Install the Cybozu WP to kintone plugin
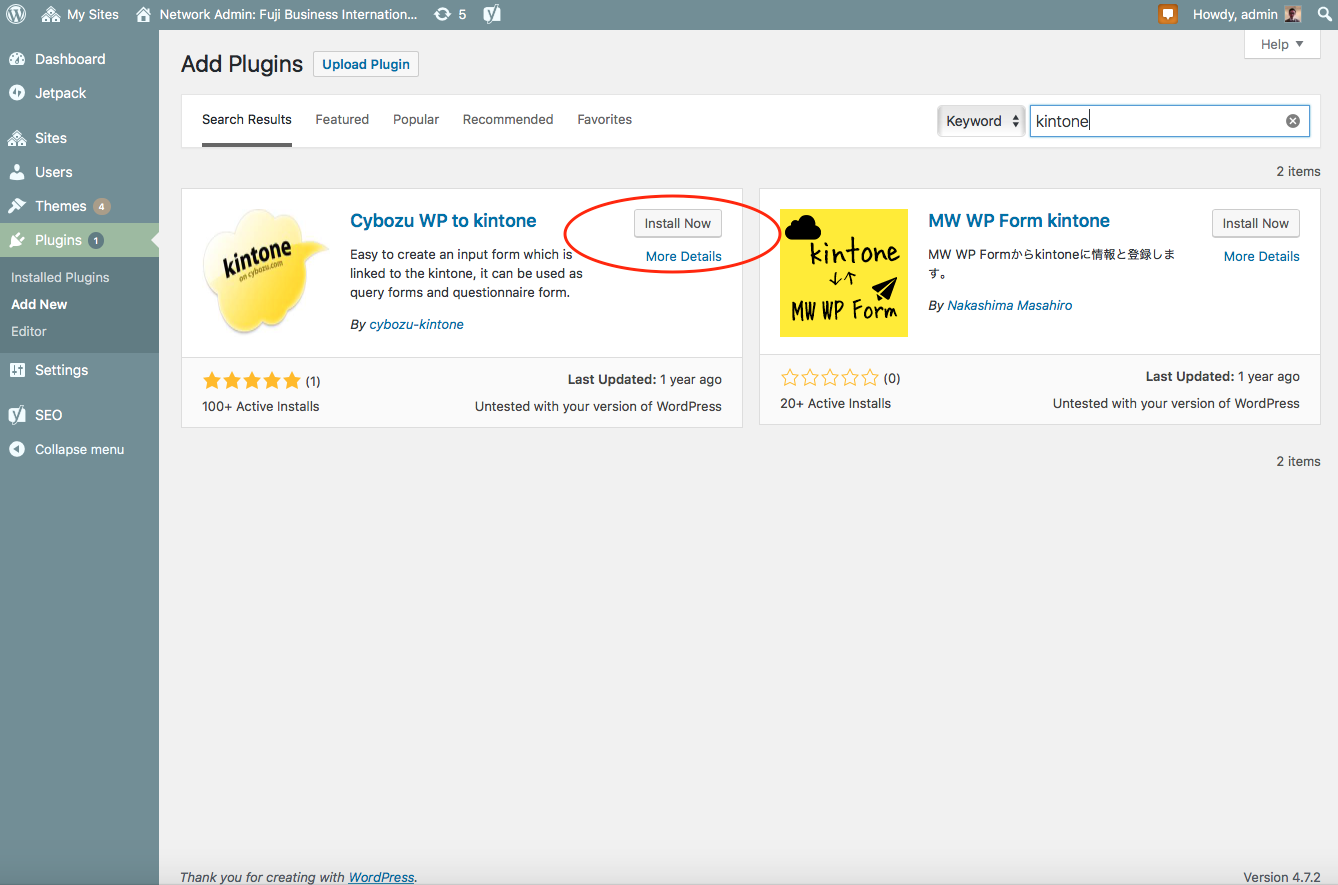Image resolution: width=1338 pixels, height=885 pixels. click(x=677, y=223)
